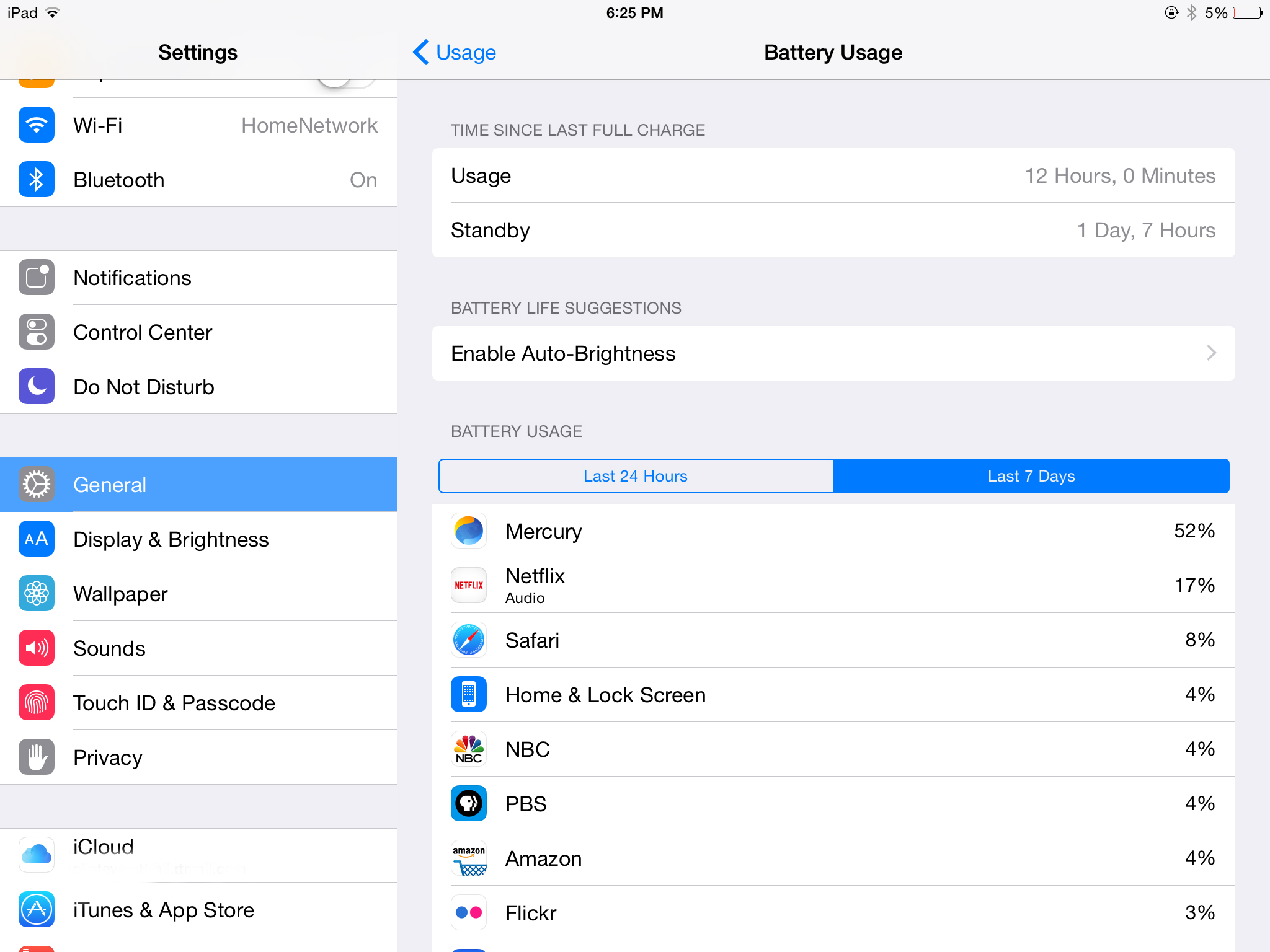Tap Mercury 52% usage value
This screenshot has width=1270, height=952.
click(x=1194, y=531)
